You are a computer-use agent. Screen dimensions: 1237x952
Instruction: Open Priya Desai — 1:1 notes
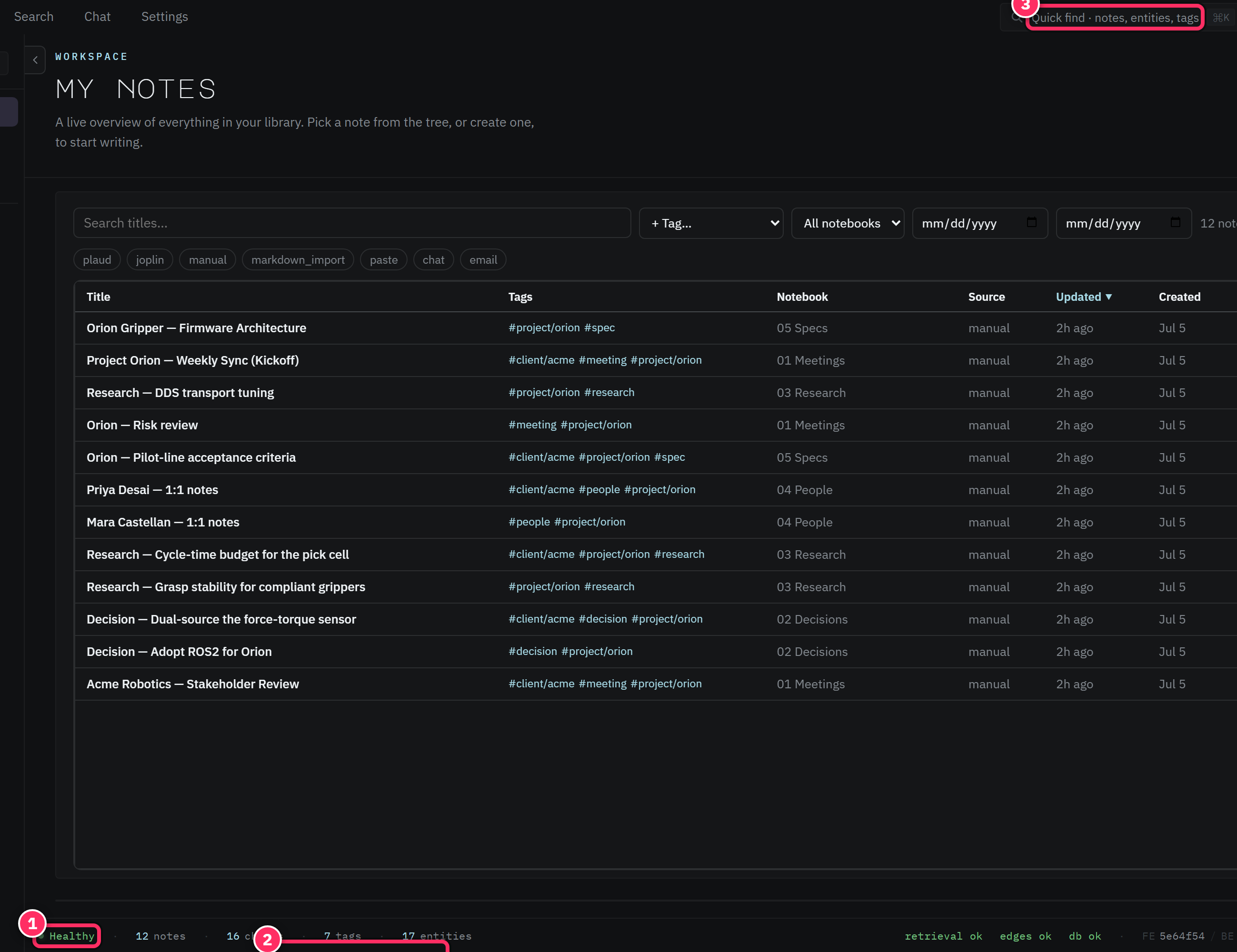pyautogui.click(x=152, y=489)
